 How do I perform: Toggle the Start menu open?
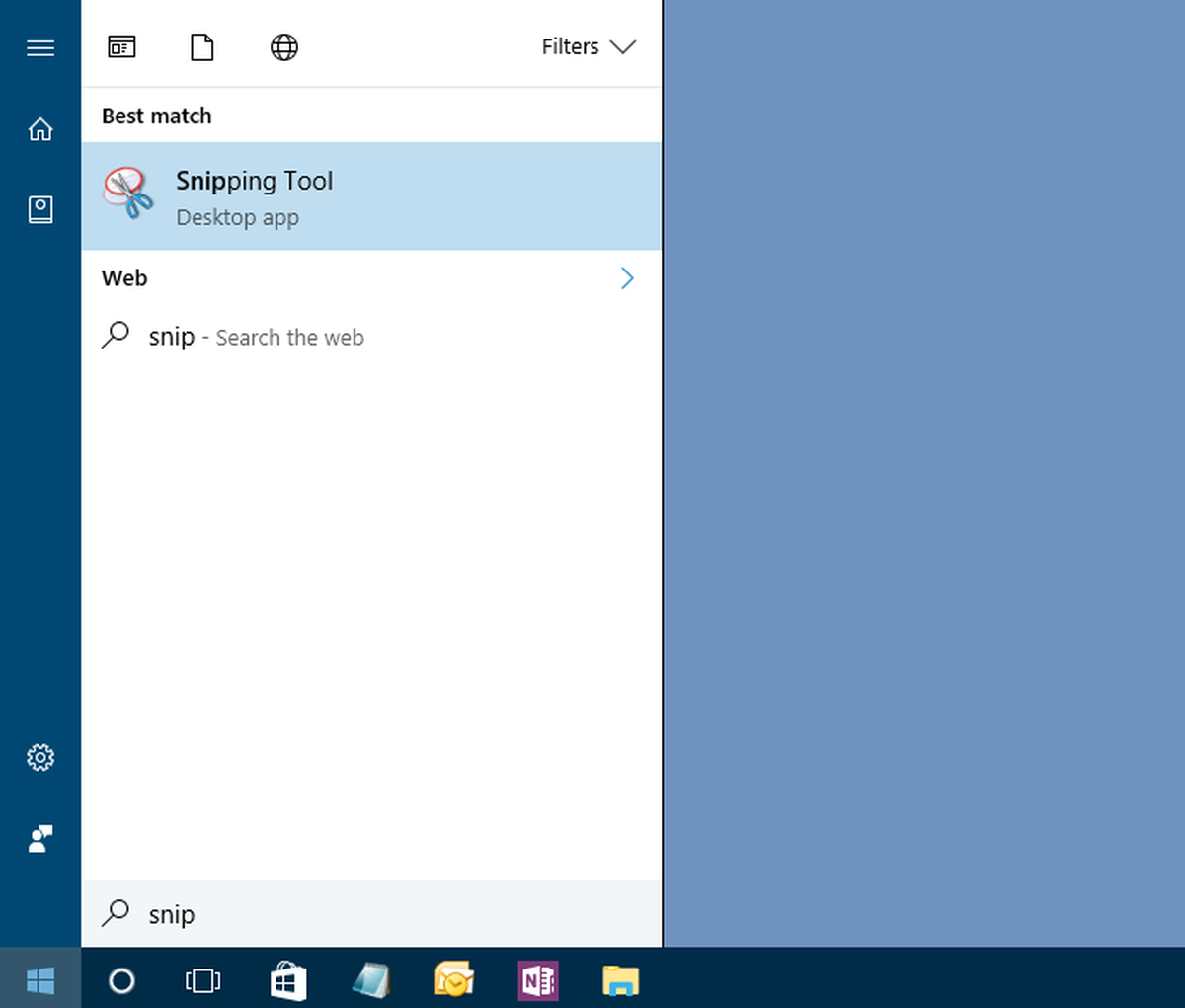click(40, 980)
